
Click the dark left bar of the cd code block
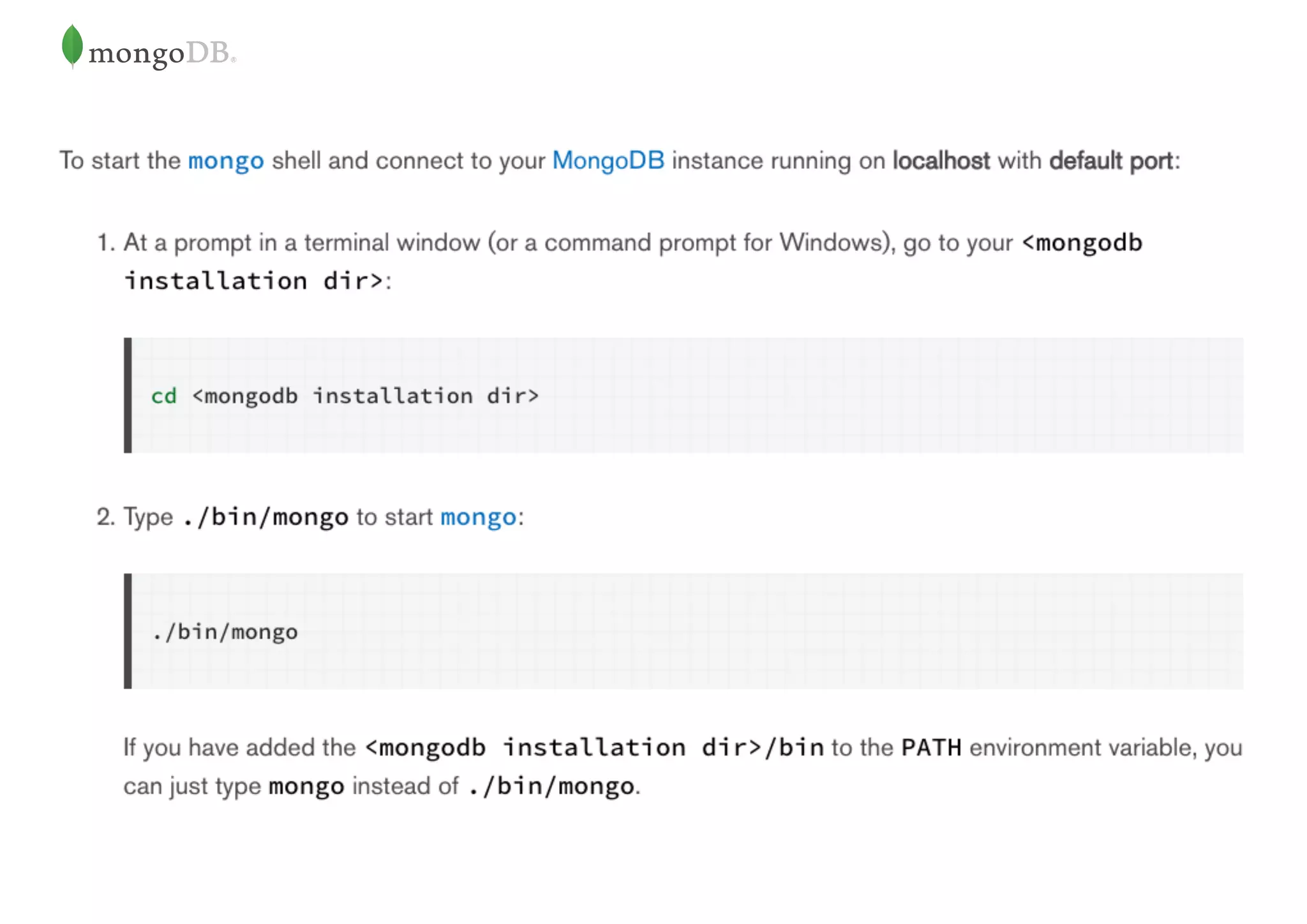pyautogui.click(x=128, y=396)
